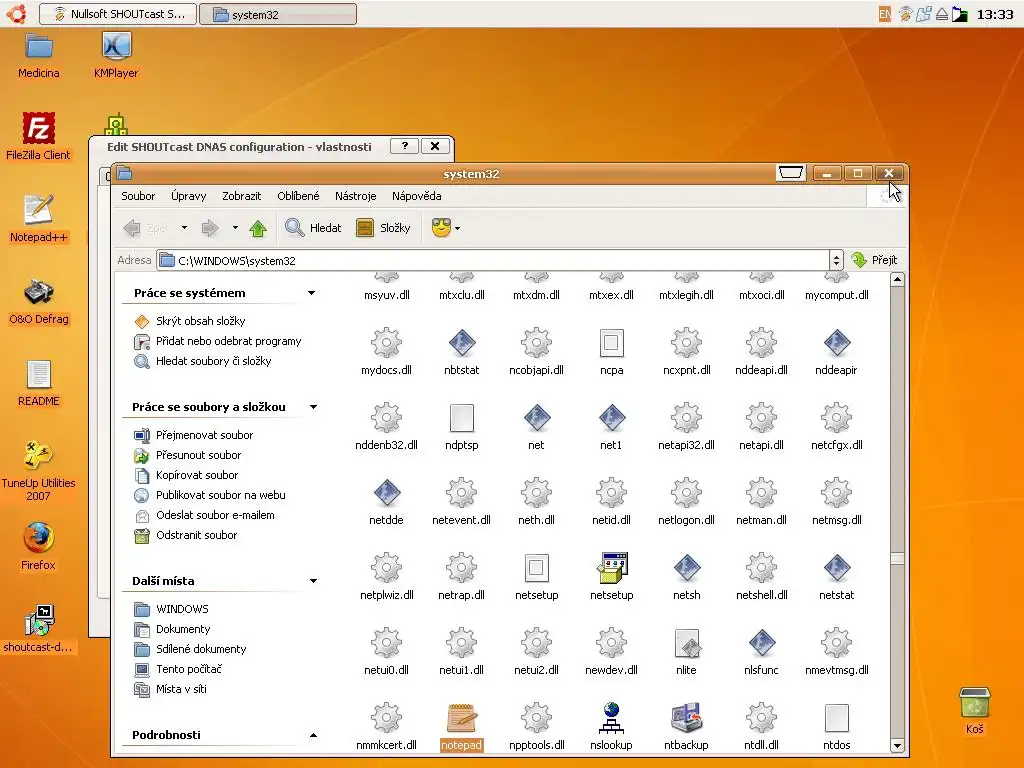
Task: Click Přejmenovat soubor link
Action: point(204,435)
